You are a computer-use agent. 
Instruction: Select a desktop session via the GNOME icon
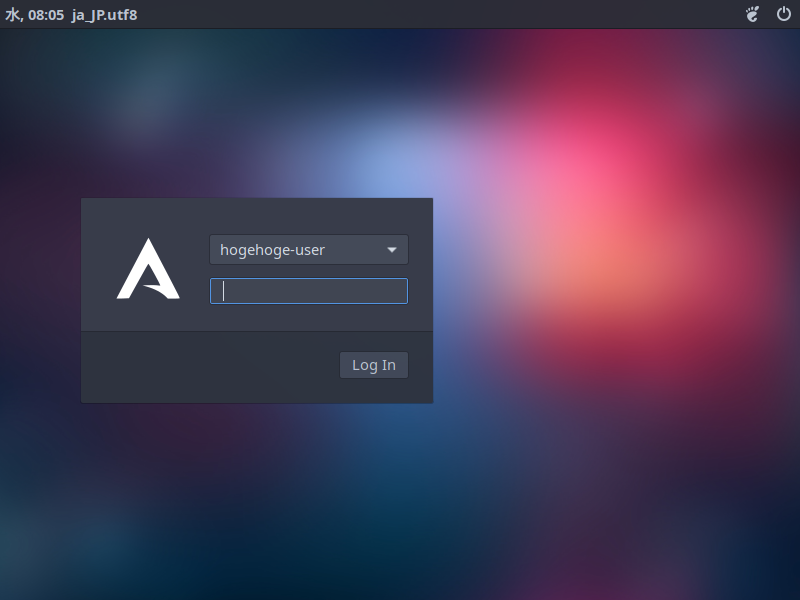point(751,14)
